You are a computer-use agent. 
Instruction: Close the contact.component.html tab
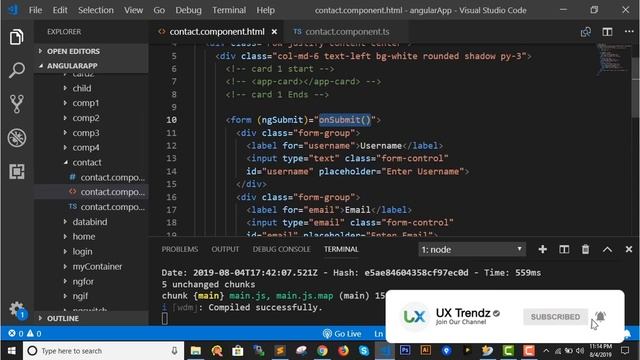[x=274, y=32]
